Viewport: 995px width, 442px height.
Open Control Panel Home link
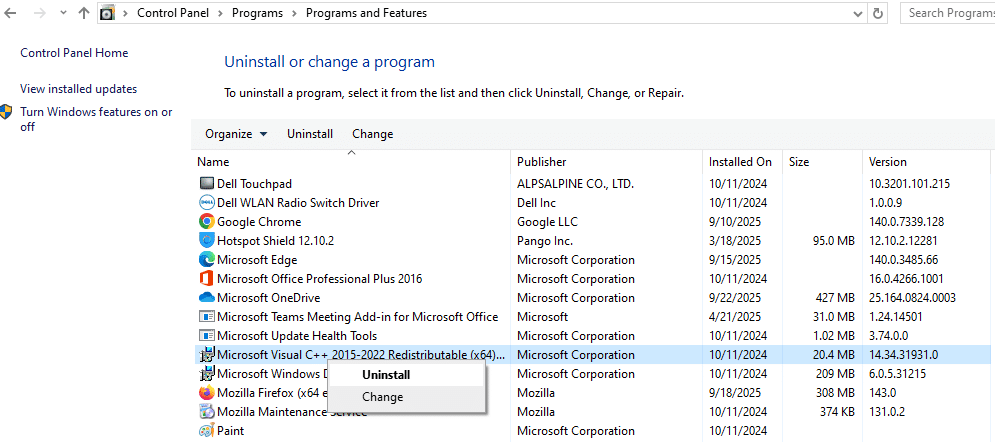tap(74, 53)
